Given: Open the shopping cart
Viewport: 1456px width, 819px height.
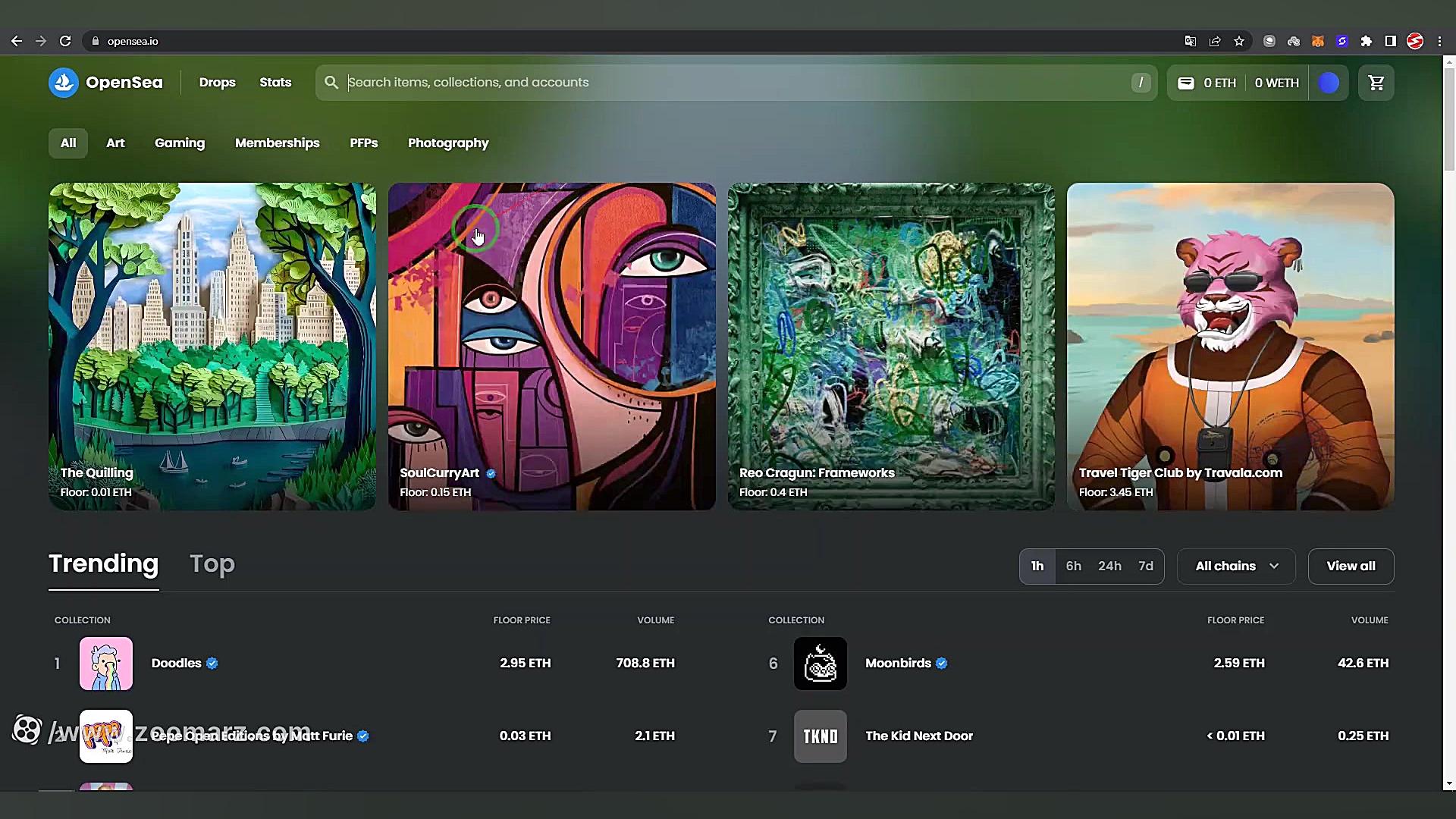Looking at the screenshot, I should point(1376,83).
